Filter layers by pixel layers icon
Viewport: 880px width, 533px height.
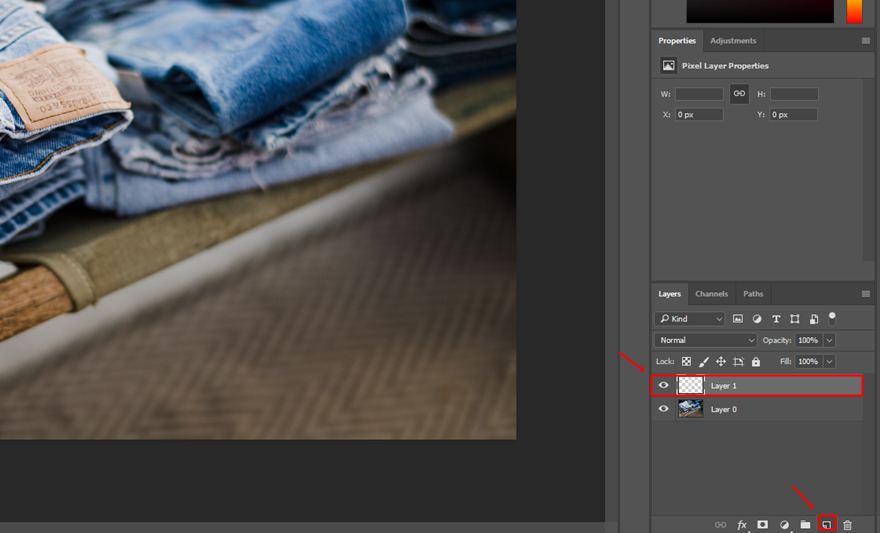738,319
